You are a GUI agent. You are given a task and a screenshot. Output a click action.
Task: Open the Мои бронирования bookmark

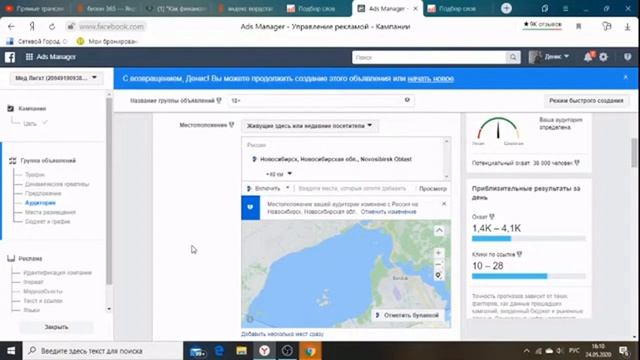[x=108, y=41]
